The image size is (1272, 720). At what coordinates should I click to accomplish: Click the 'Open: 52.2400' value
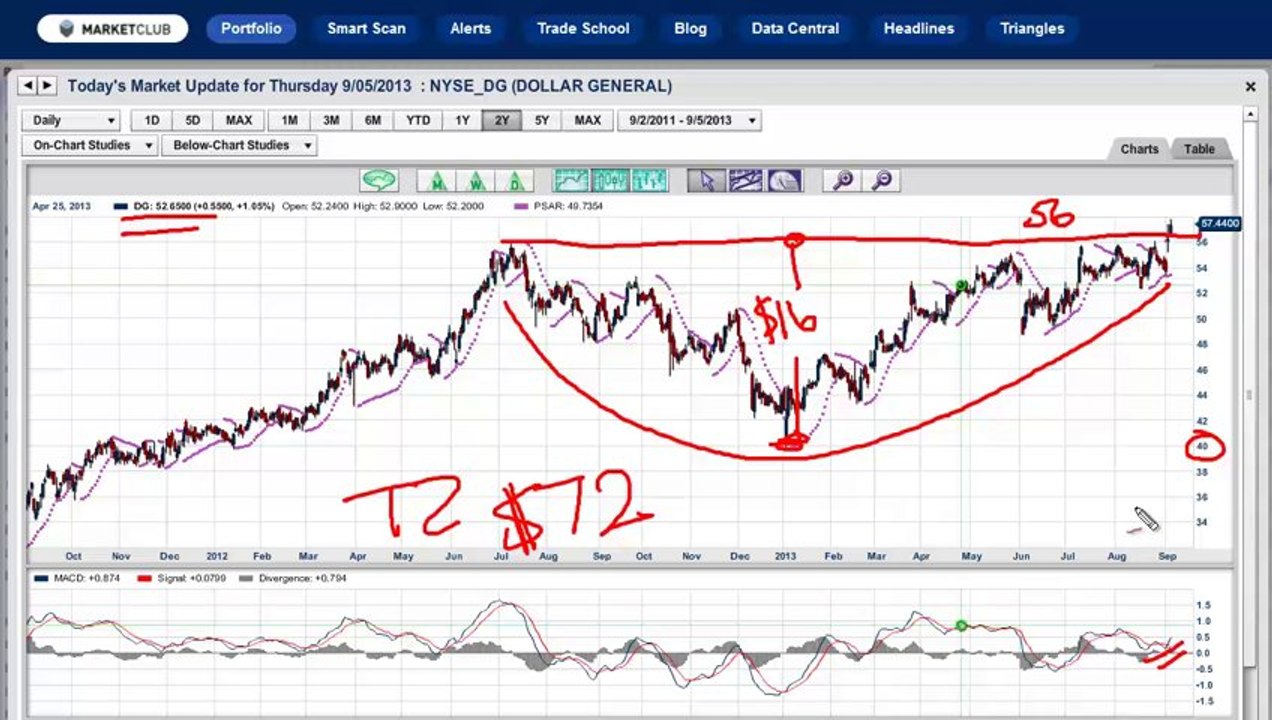[x=314, y=206]
